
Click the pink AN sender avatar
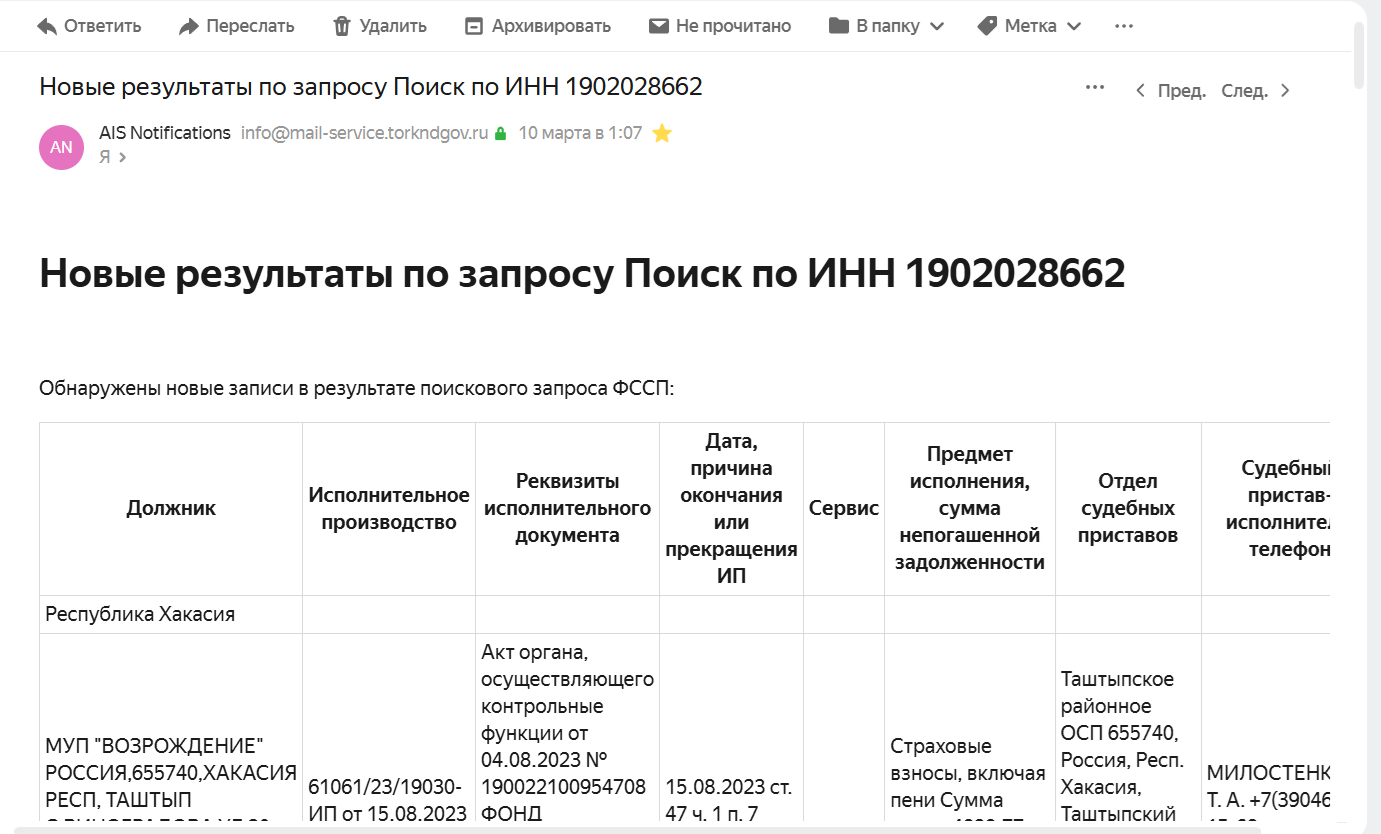pyautogui.click(x=61, y=147)
